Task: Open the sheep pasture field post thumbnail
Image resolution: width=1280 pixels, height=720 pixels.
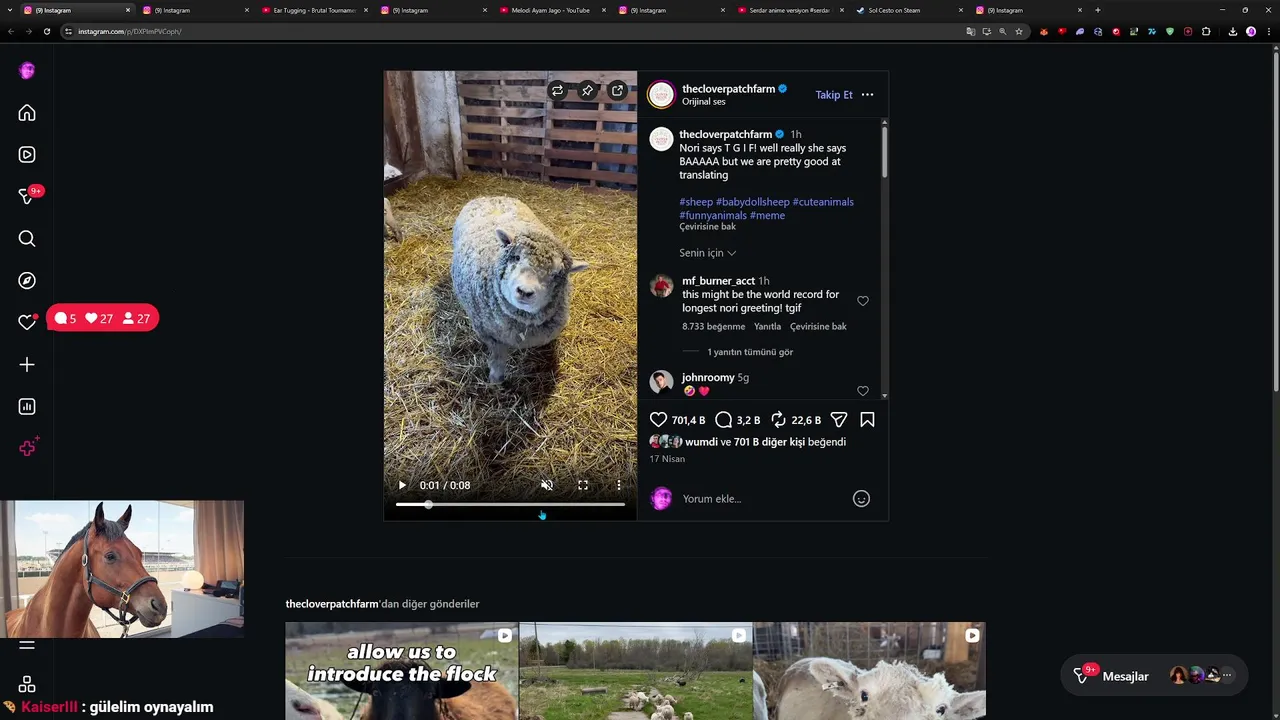Action: 635,671
